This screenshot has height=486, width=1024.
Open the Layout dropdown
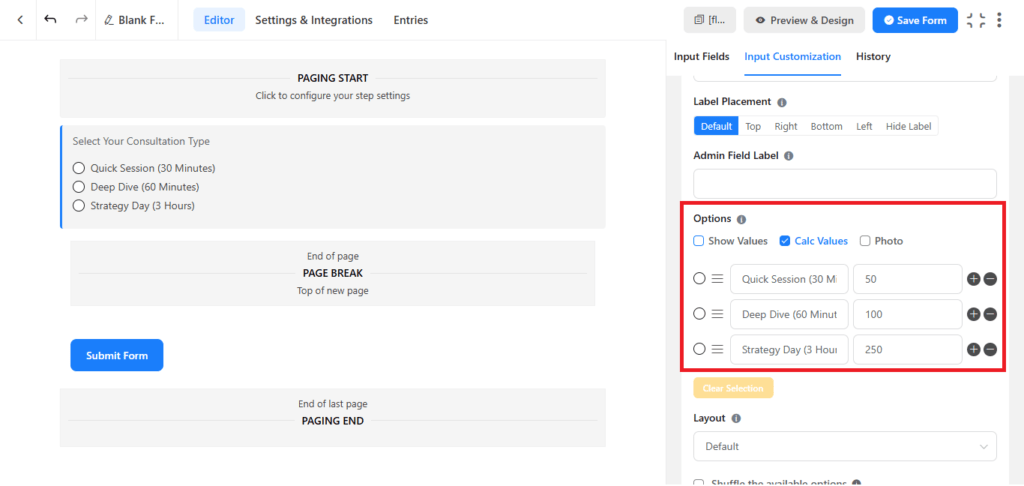(844, 447)
